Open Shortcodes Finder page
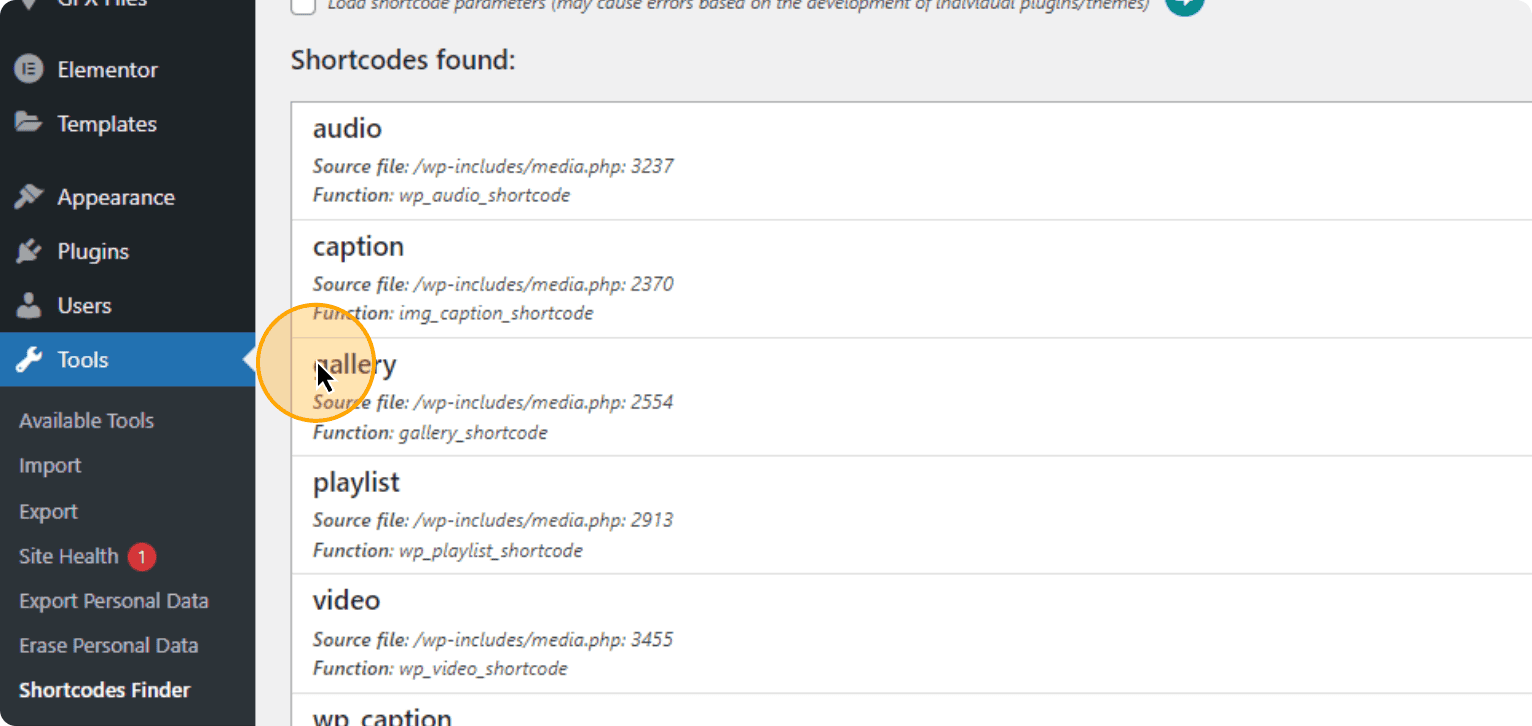The image size is (1532, 726). (x=105, y=690)
